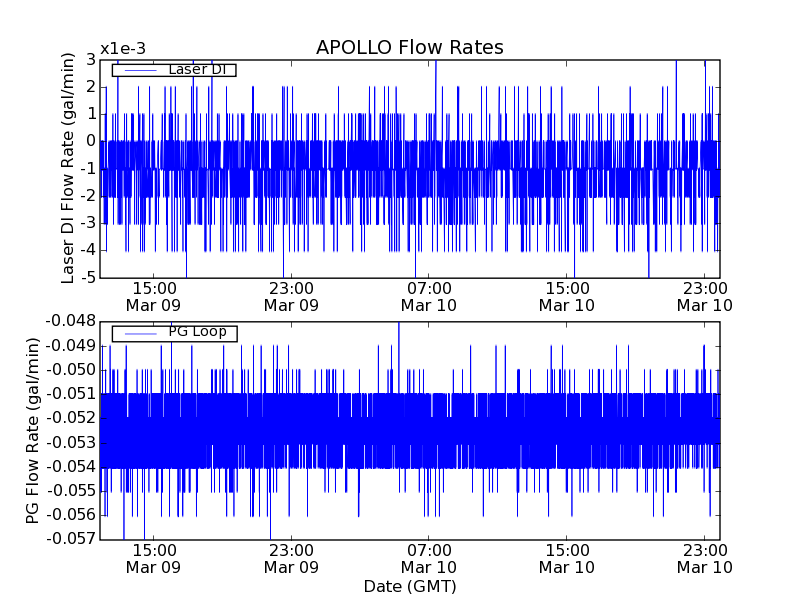Click '15:00 Mar 09' under the Laser DI plot
This screenshot has width=800, height=600.
153,297
